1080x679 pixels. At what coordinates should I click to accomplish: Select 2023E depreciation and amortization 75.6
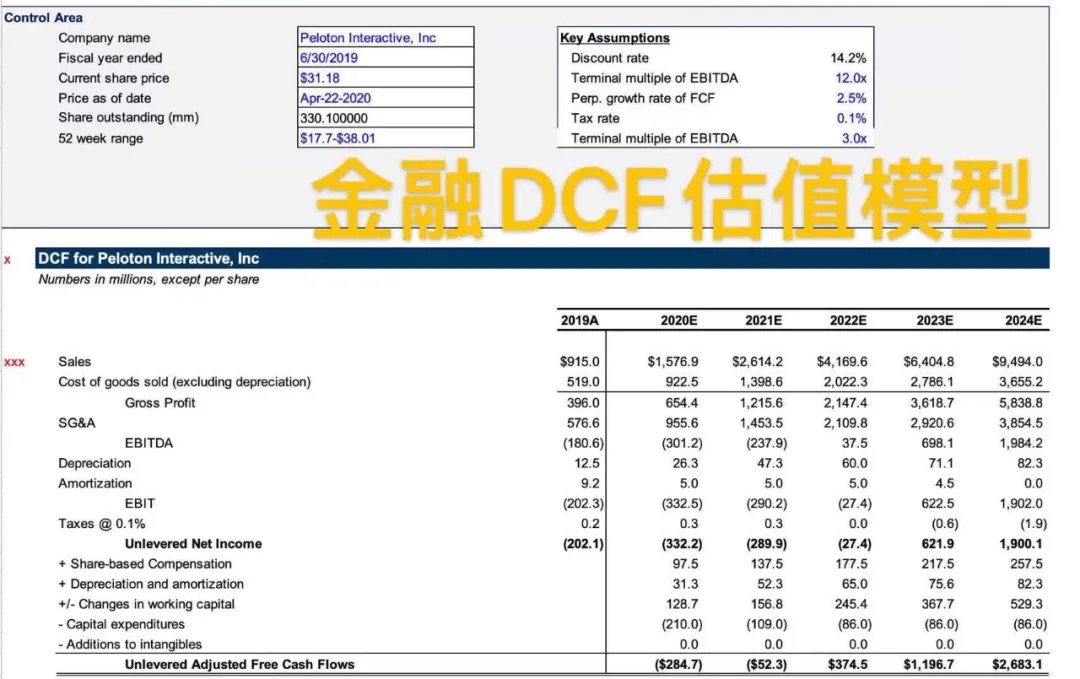click(x=941, y=584)
